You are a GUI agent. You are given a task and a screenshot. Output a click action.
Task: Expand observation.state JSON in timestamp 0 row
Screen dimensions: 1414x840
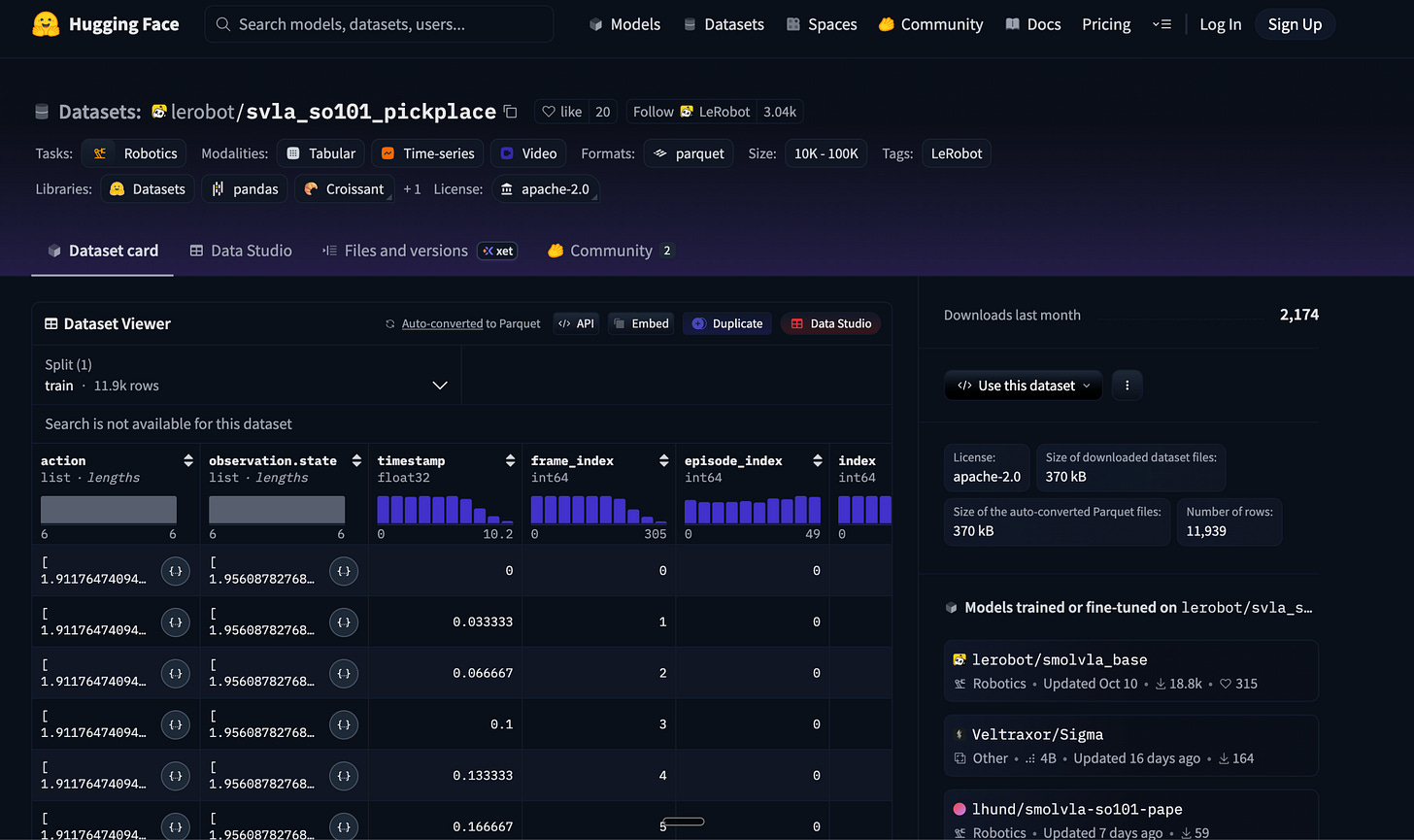pos(344,571)
